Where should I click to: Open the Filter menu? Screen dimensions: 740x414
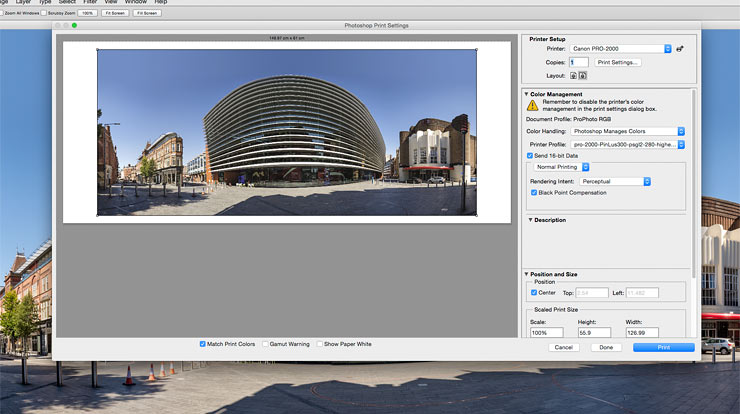[90, 2]
